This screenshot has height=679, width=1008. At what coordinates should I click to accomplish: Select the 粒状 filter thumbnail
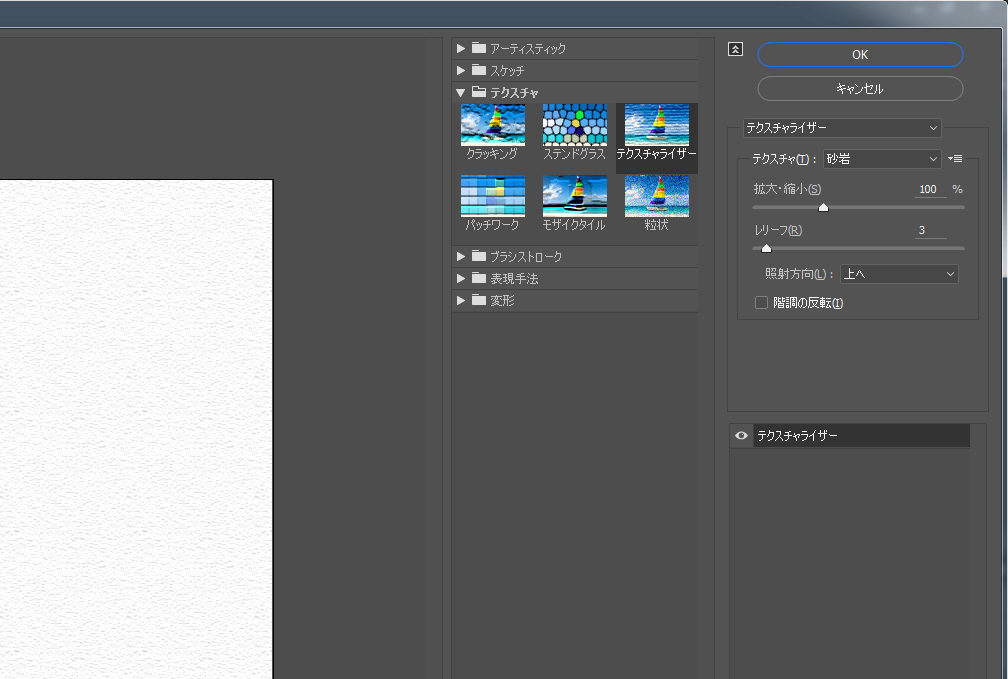pyautogui.click(x=656, y=196)
